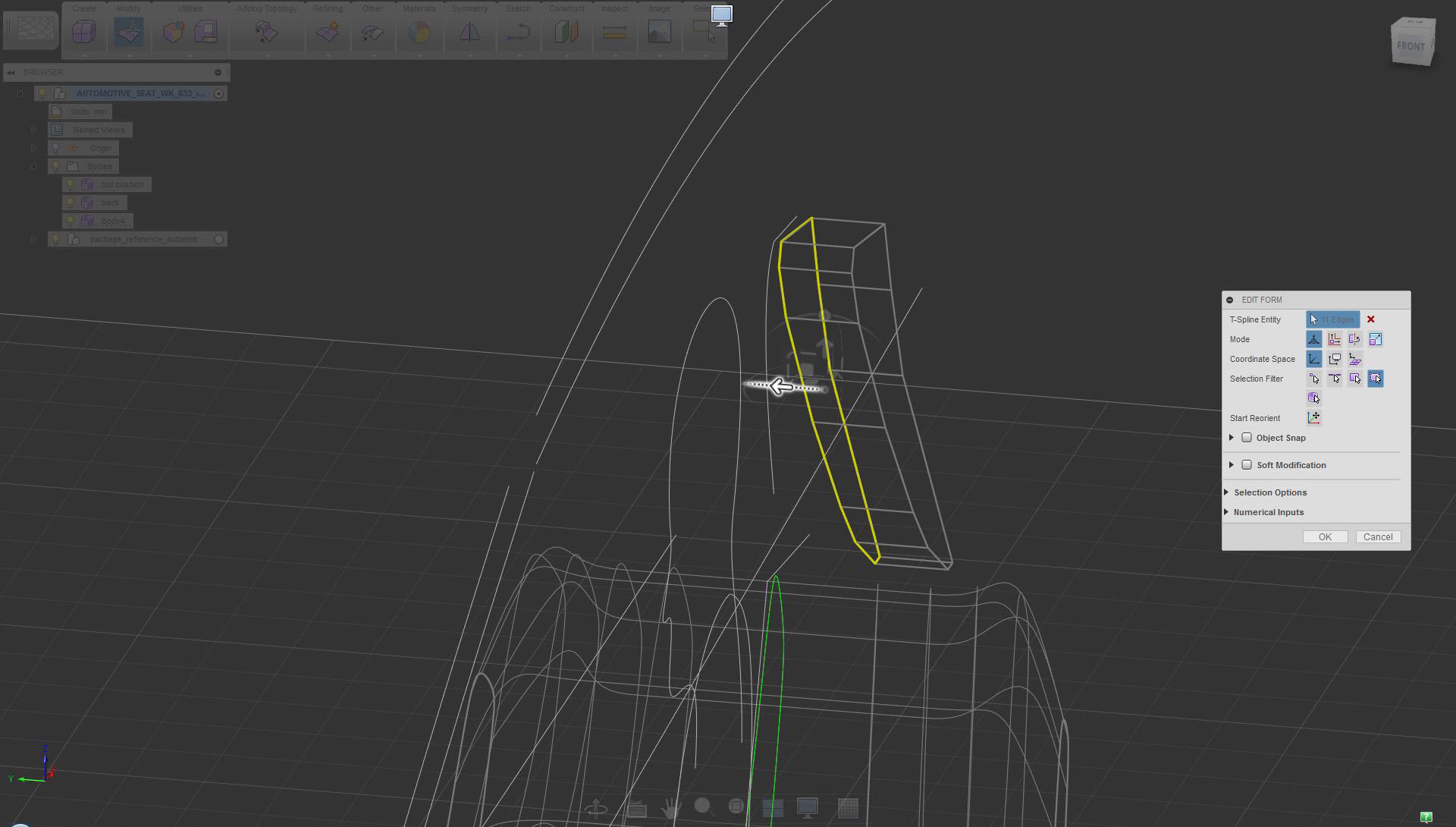Click the Start Reorient icon
This screenshot has height=827, width=1456.
pos(1313,418)
